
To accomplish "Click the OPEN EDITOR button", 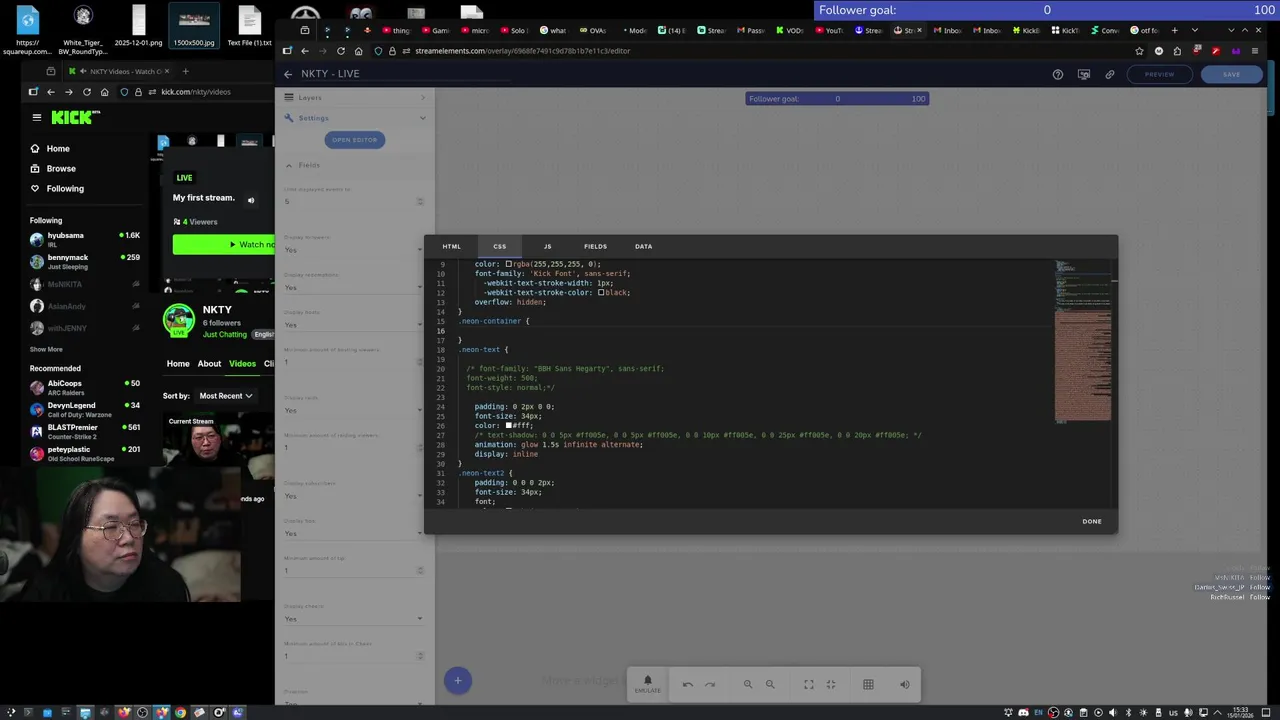I will tap(355, 140).
